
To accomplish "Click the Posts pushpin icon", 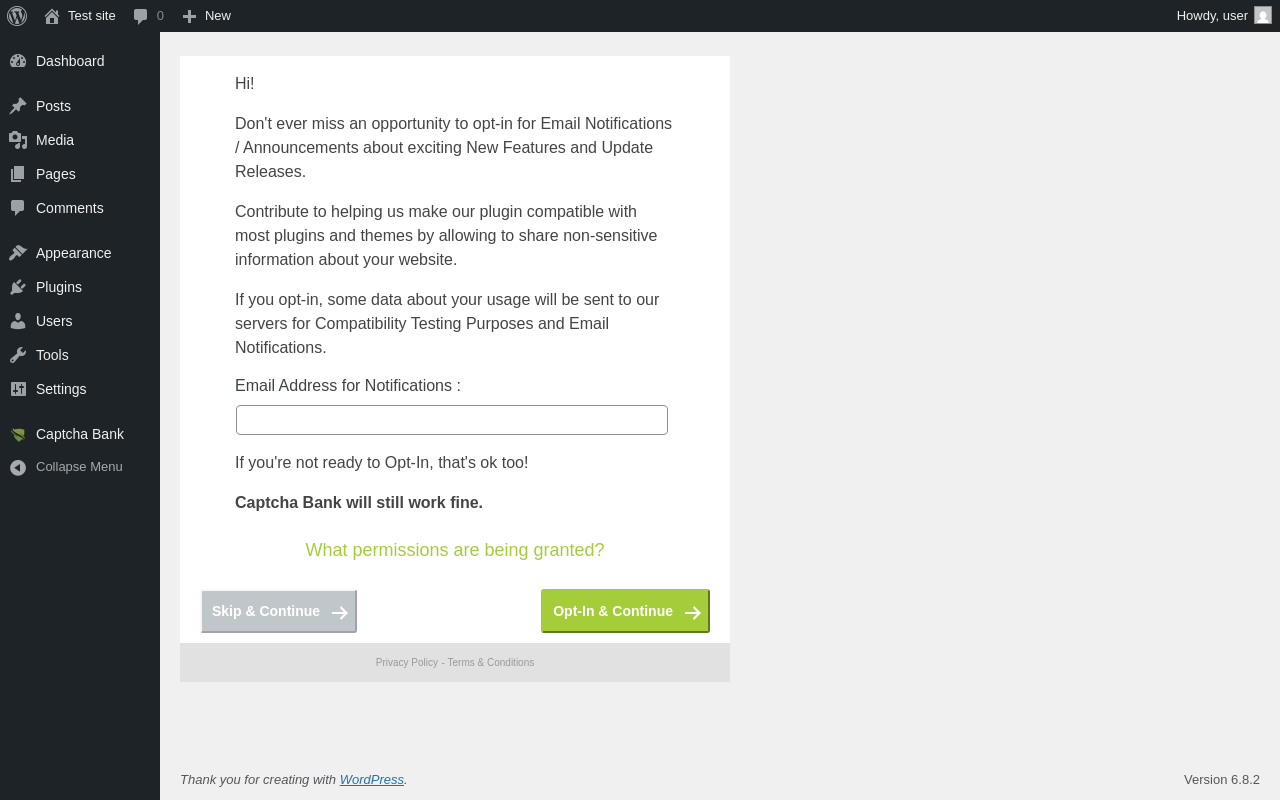I will pos(18,106).
